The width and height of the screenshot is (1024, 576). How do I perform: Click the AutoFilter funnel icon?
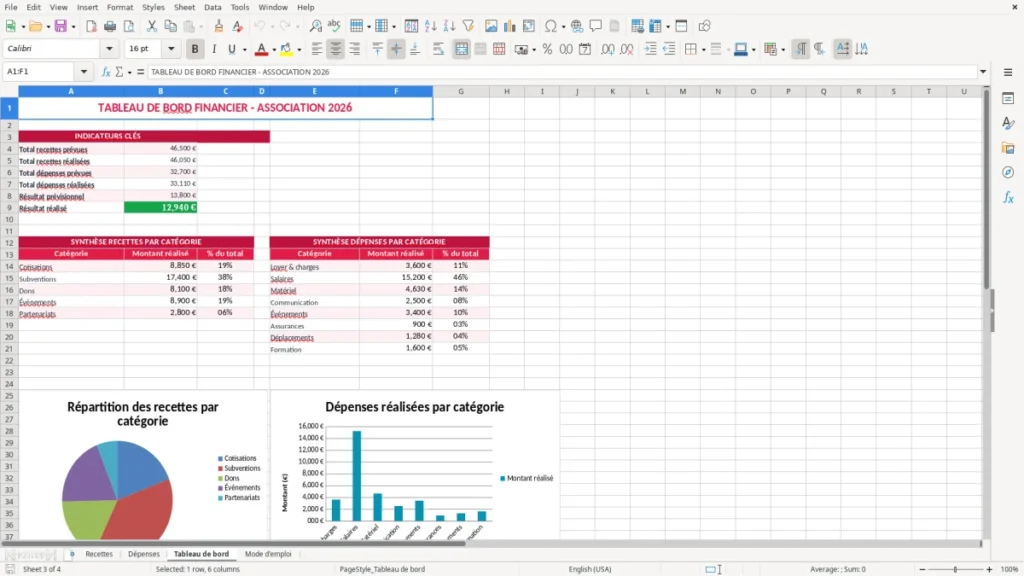click(x=468, y=26)
